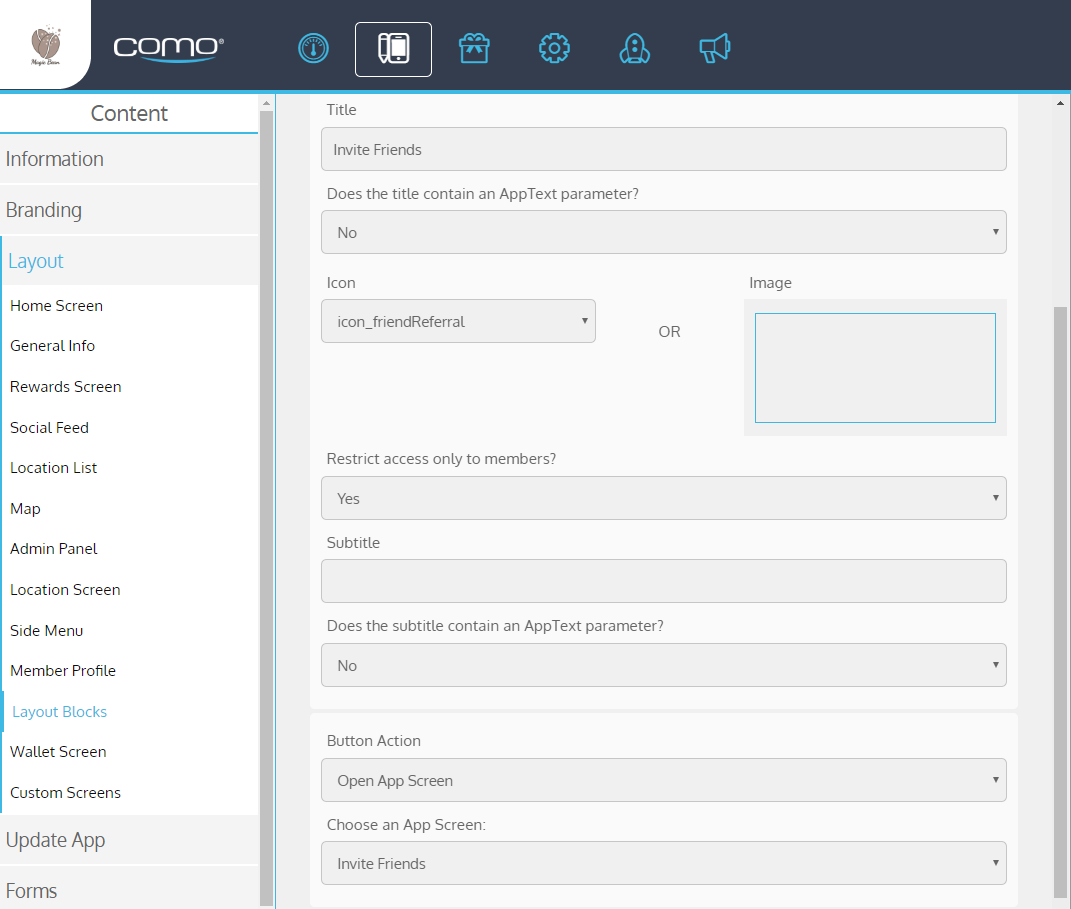1071x909 pixels.
Task: Expand the Choose an App Screen dropdown
Action: 663,863
